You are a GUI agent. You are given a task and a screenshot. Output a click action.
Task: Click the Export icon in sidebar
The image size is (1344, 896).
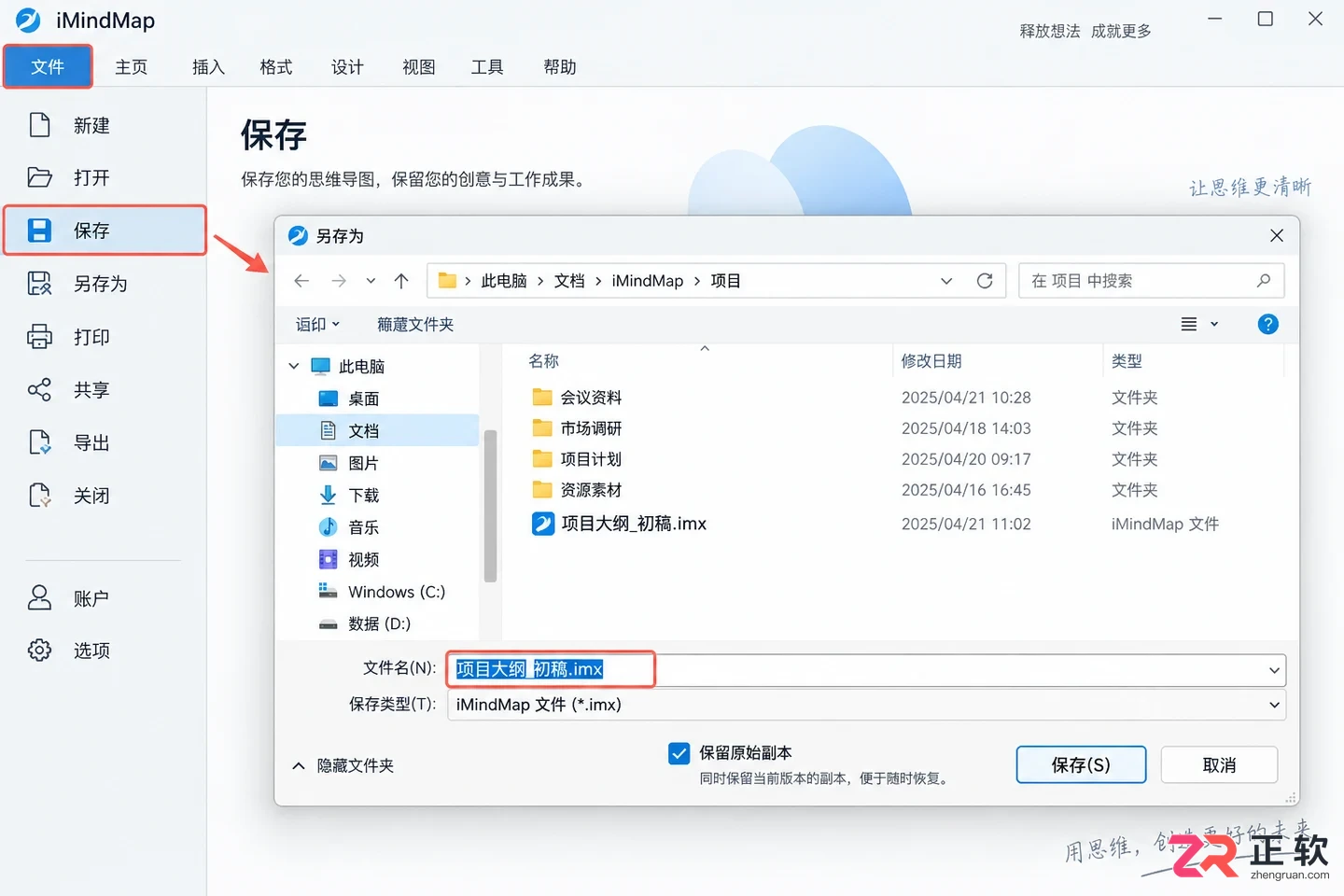point(39,442)
